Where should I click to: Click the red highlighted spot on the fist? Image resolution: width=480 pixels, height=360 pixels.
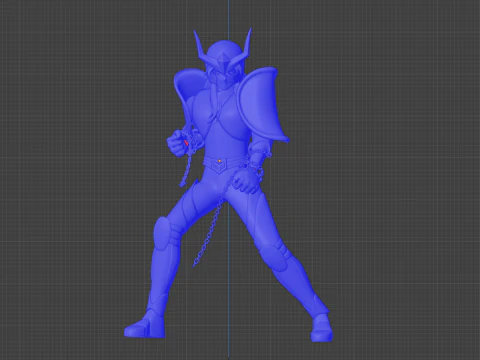[186, 143]
